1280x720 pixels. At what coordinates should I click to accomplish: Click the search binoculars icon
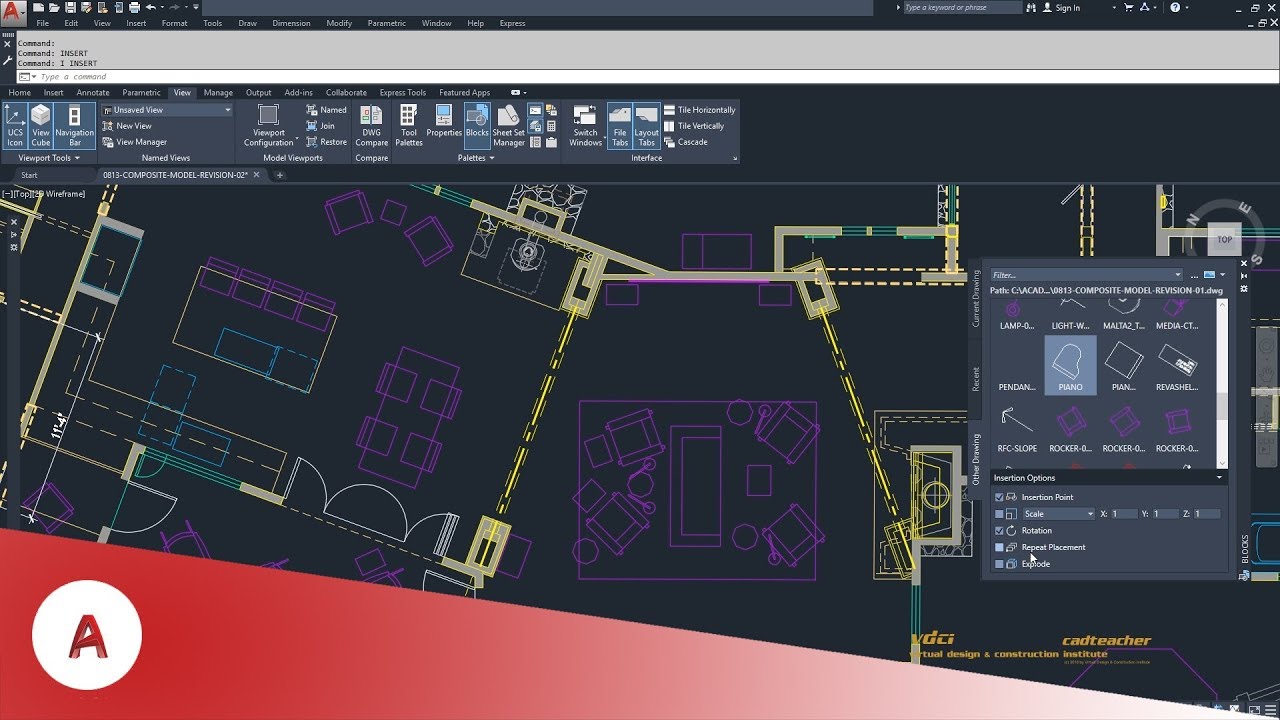click(x=1033, y=8)
